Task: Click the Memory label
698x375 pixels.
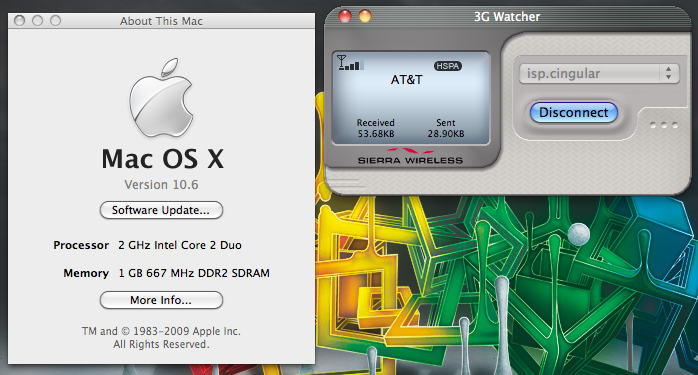Action: pyautogui.click(x=86, y=273)
